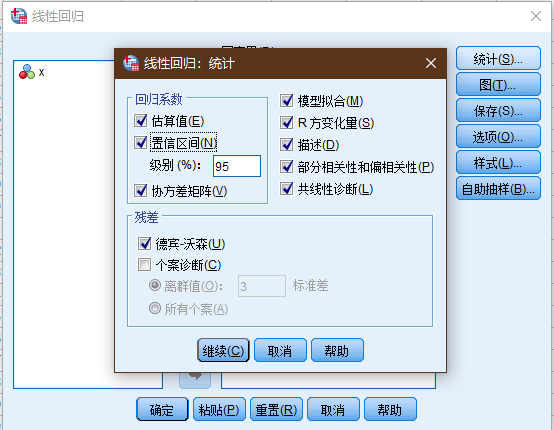The width and height of the screenshot is (554, 430).
Task: Toggle the 置信区间(N) checkbox
Action: click(x=141, y=142)
